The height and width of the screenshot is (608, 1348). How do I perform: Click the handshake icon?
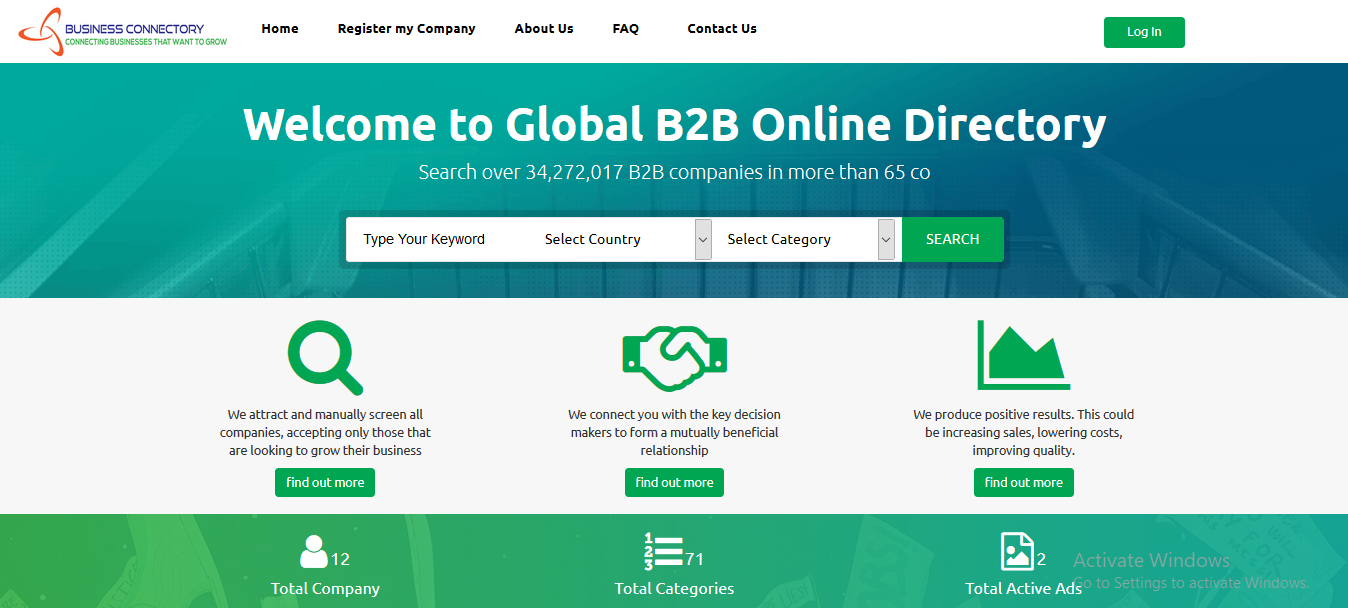click(x=674, y=357)
